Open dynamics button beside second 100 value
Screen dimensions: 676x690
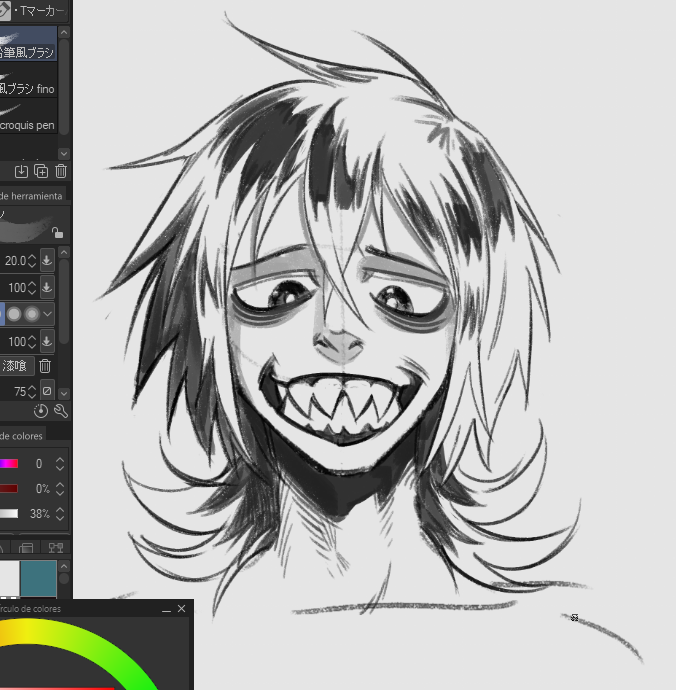[x=47, y=341]
